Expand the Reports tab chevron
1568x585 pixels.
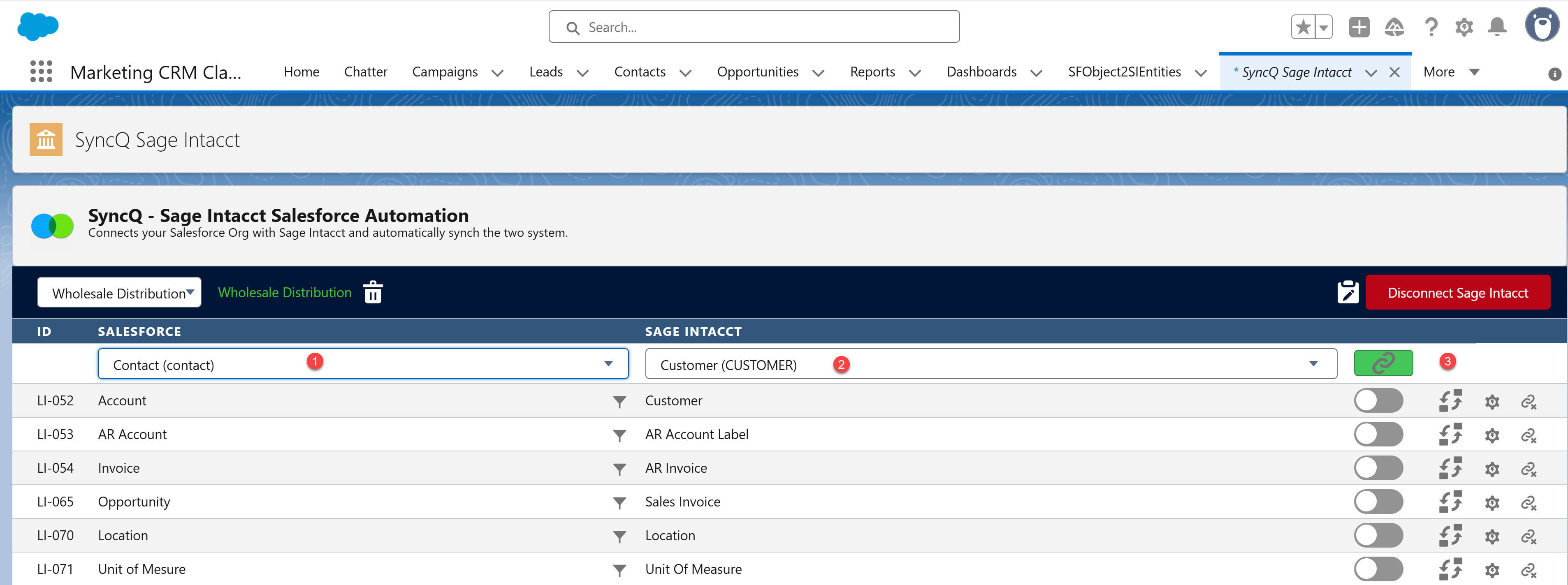914,73
